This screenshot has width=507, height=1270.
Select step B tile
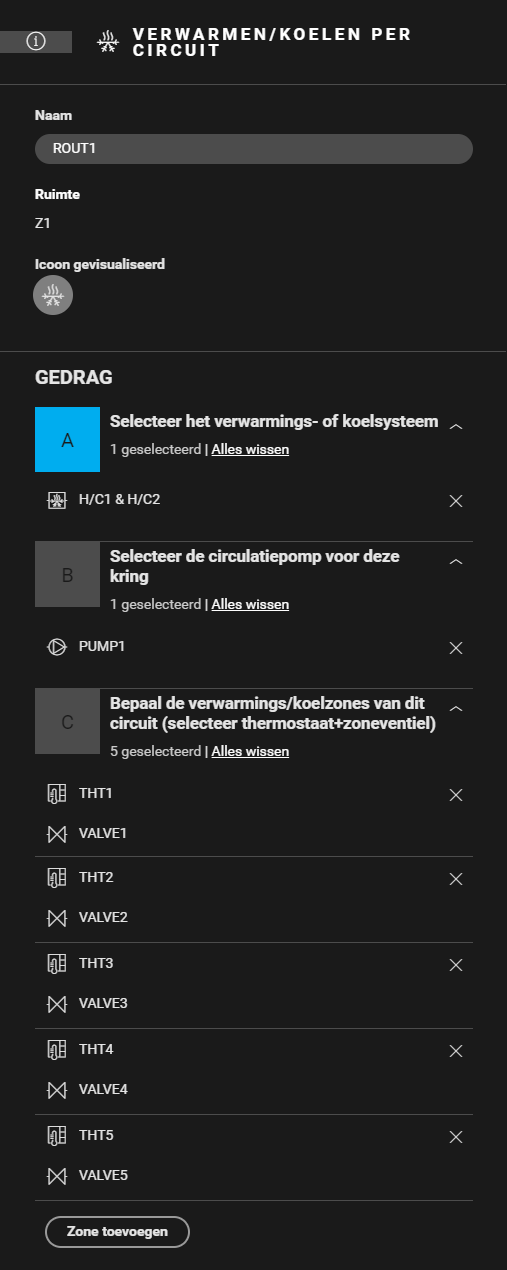67,574
